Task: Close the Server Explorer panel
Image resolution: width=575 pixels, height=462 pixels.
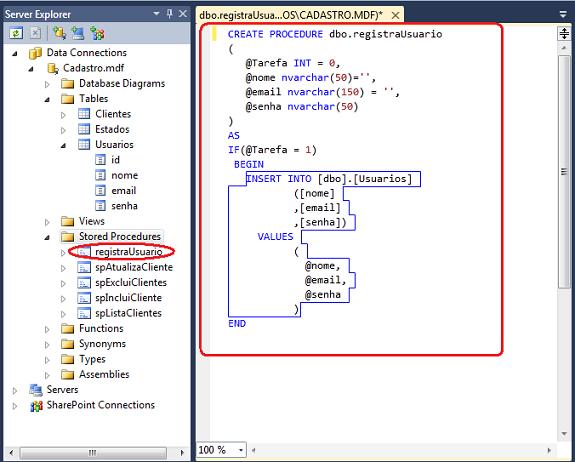Action: (183, 14)
